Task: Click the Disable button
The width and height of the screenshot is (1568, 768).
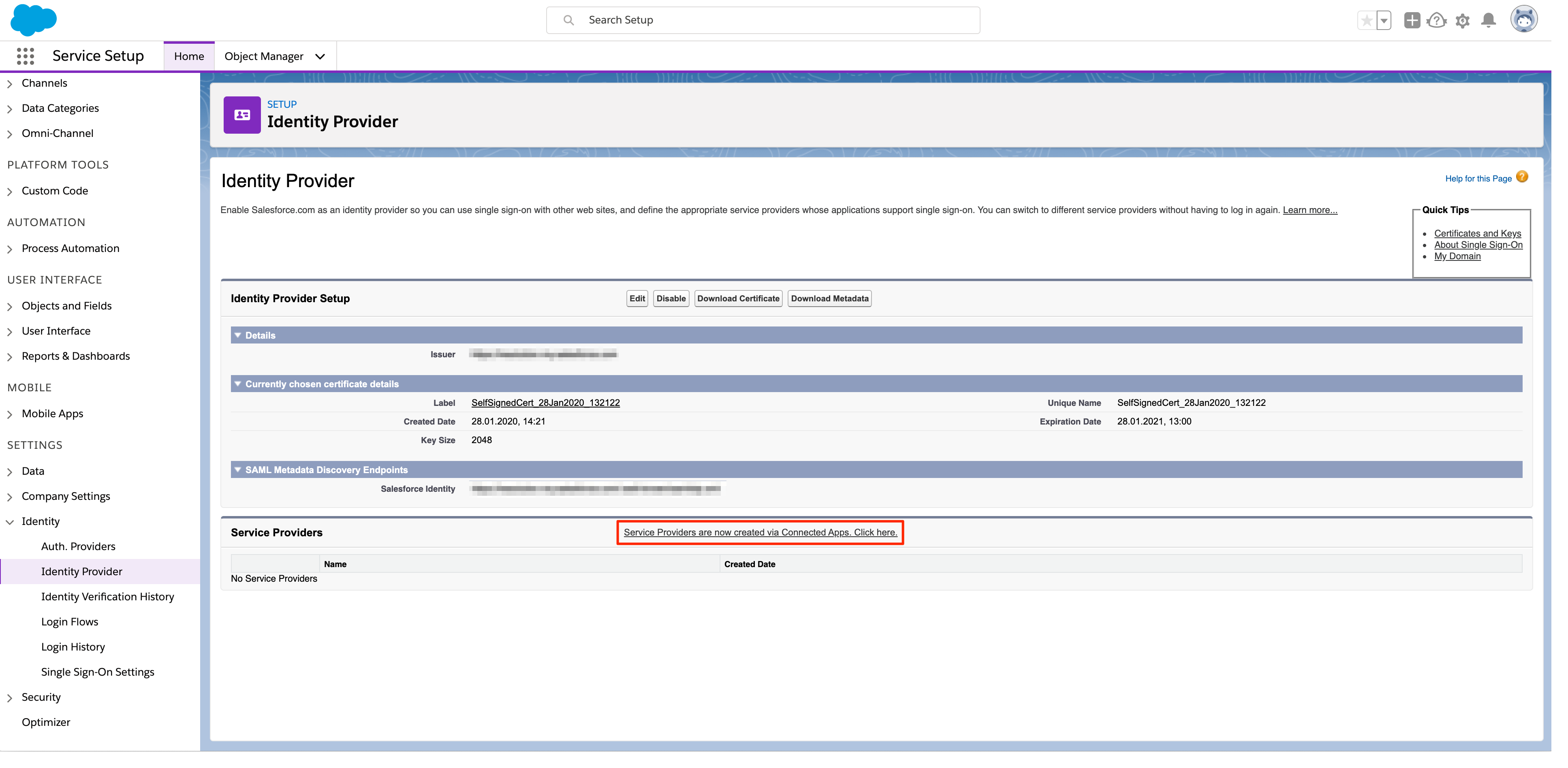Action: pos(671,298)
